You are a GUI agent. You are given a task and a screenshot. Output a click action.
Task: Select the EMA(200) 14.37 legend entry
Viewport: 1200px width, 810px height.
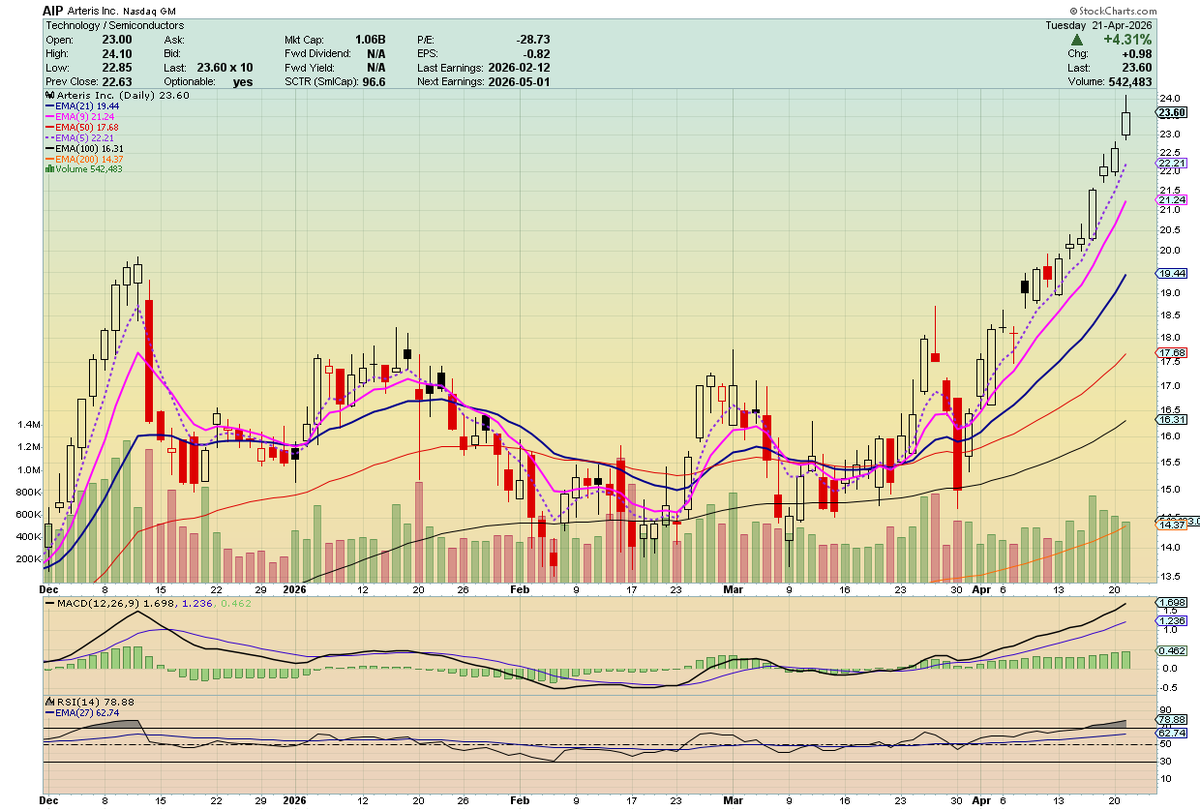[x=86, y=158]
